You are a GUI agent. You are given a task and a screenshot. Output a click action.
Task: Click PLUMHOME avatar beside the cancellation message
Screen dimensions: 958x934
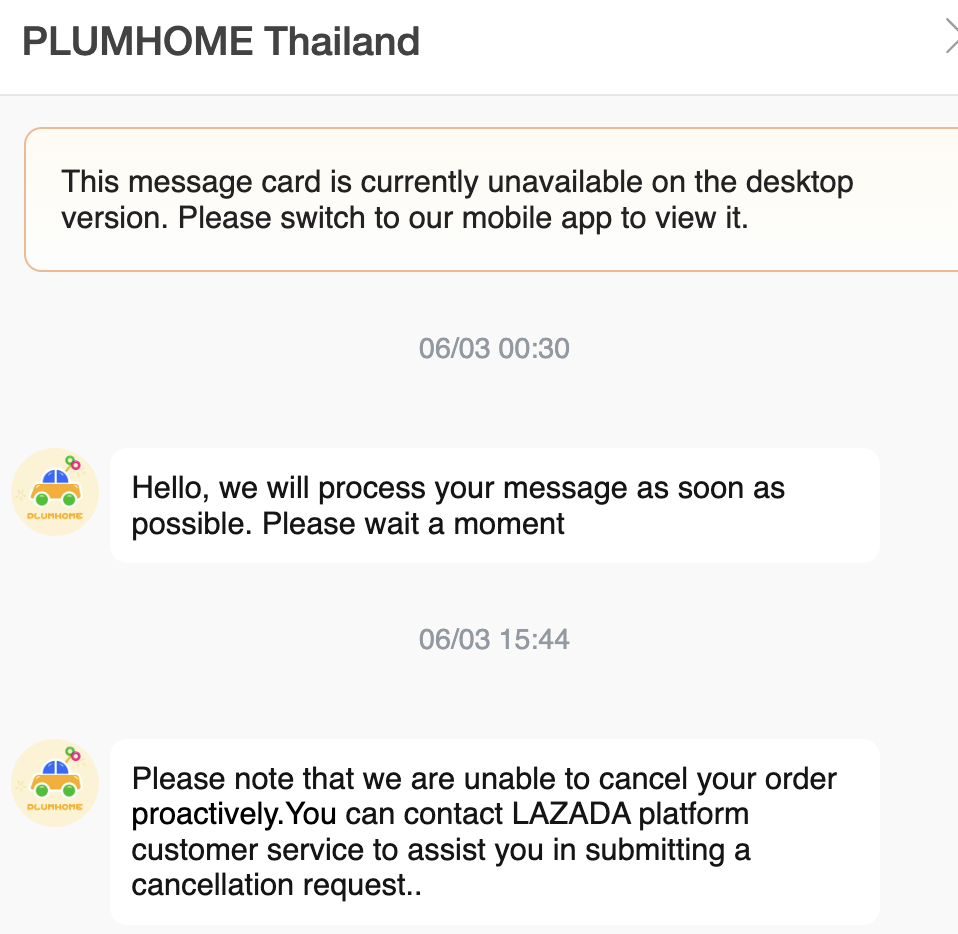coord(55,783)
